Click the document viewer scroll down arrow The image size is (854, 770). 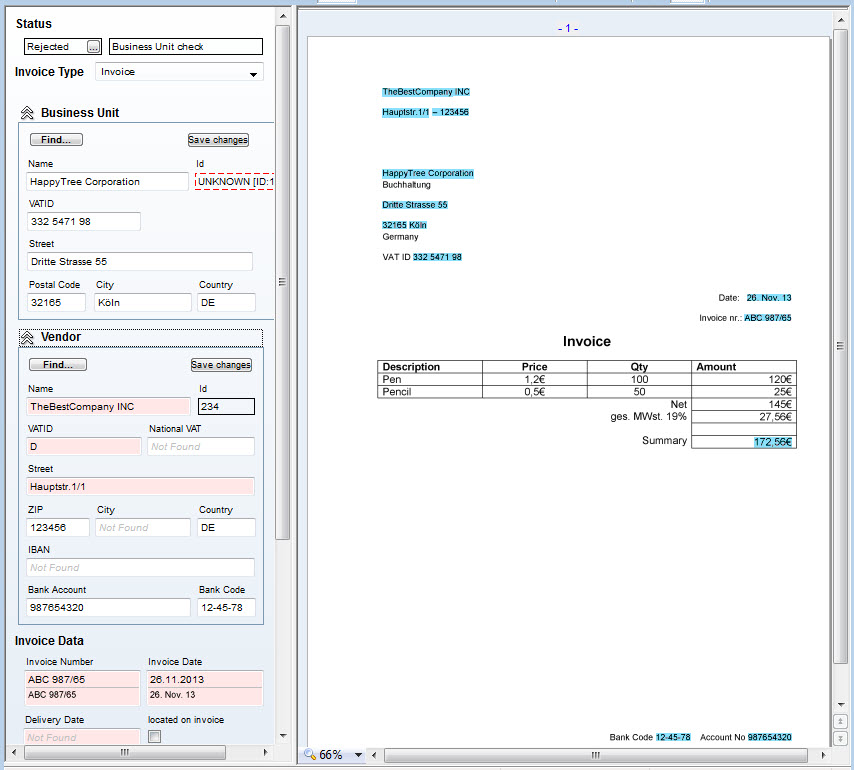point(840,705)
